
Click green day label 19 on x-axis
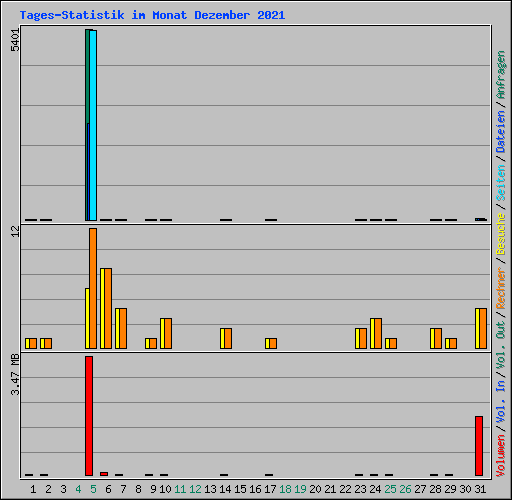point(300,489)
